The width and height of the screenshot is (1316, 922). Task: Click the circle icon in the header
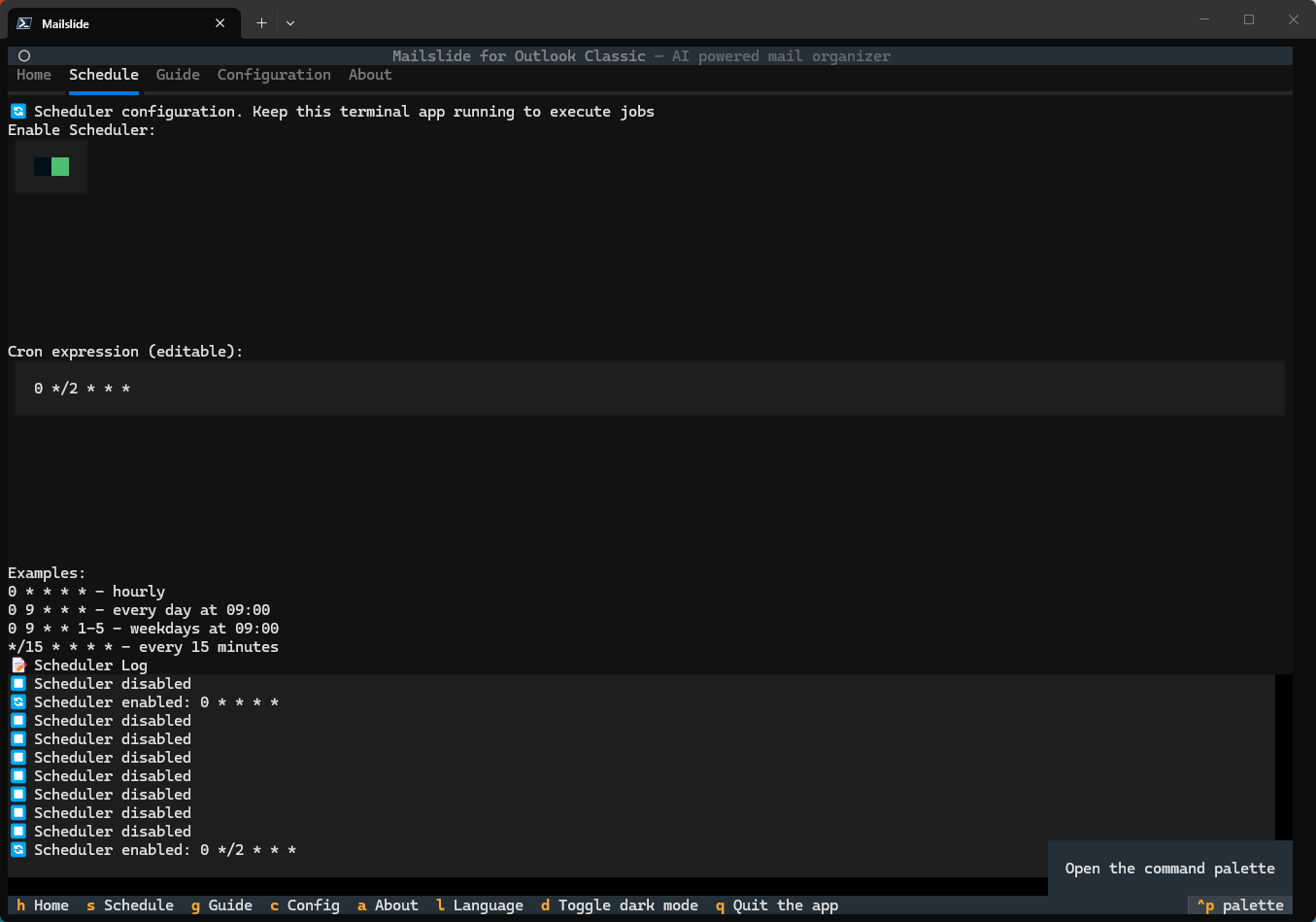click(24, 56)
